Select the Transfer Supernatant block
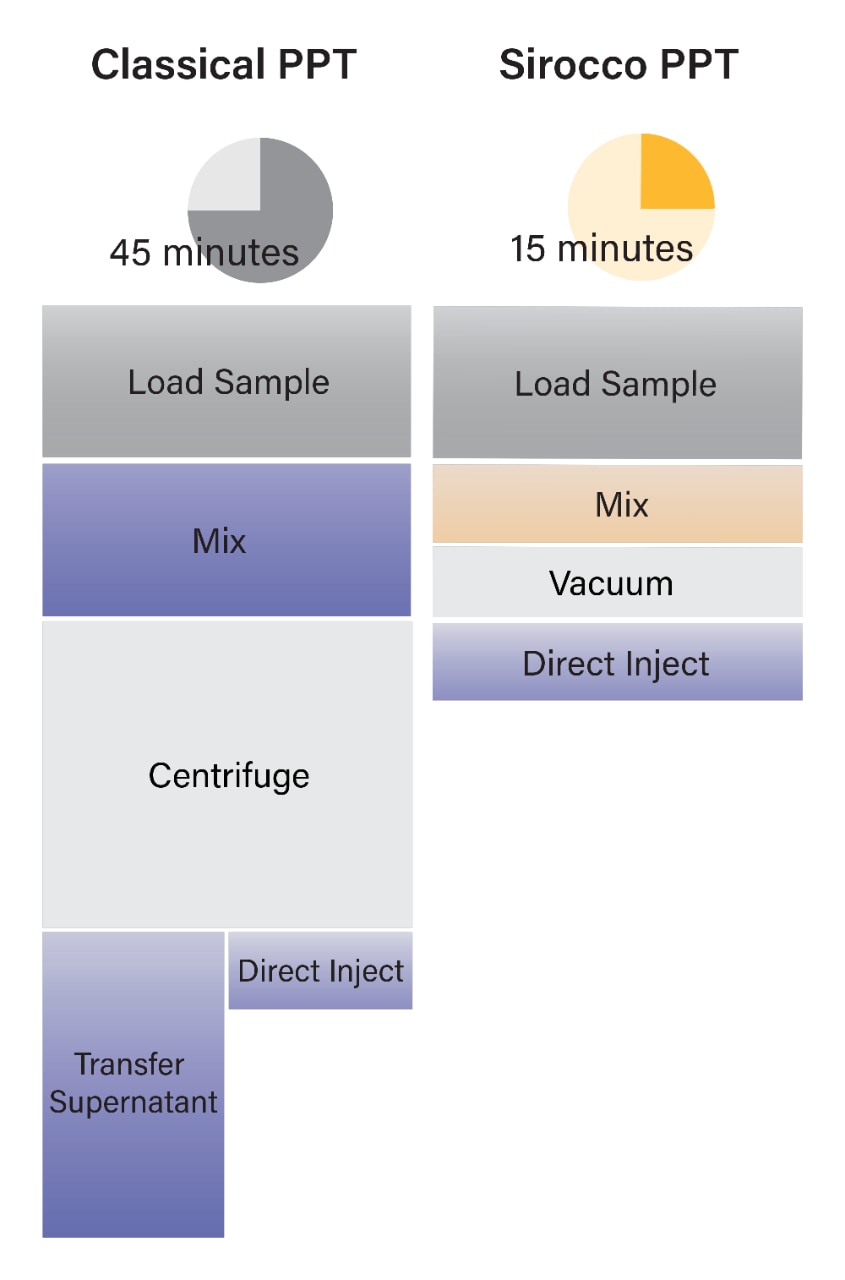Viewport: 845px width, 1280px height. pos(133,1084)
